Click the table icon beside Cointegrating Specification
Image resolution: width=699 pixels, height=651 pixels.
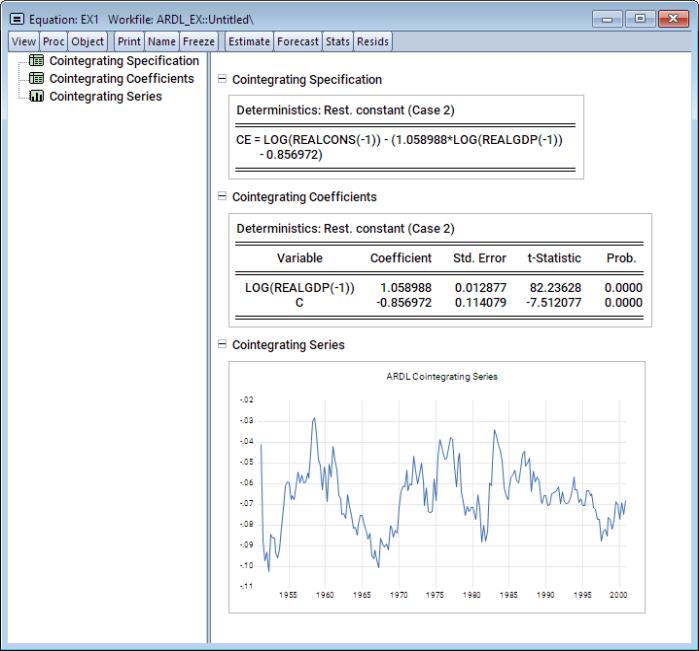click(38, 62)
